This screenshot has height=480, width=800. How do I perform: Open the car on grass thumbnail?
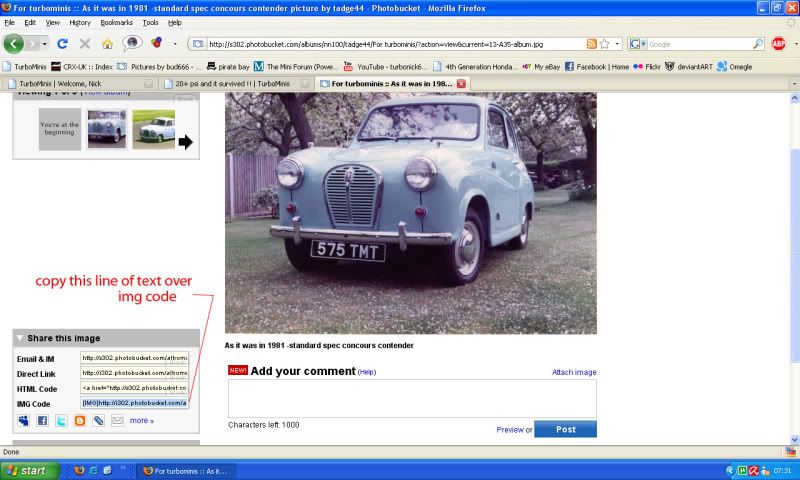pyautogui.click(x=154, y=129)
